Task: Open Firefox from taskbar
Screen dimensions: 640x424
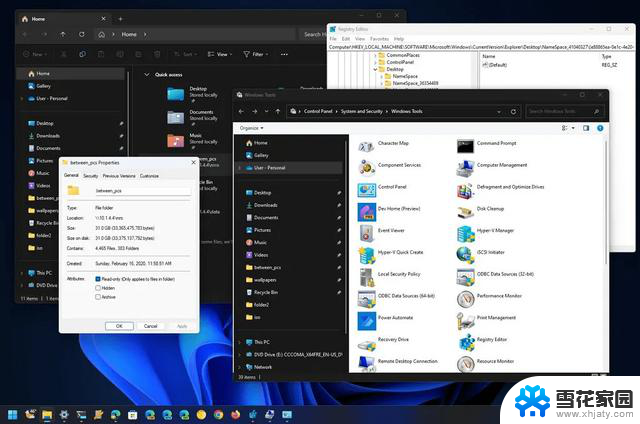Action: (236, 415)
